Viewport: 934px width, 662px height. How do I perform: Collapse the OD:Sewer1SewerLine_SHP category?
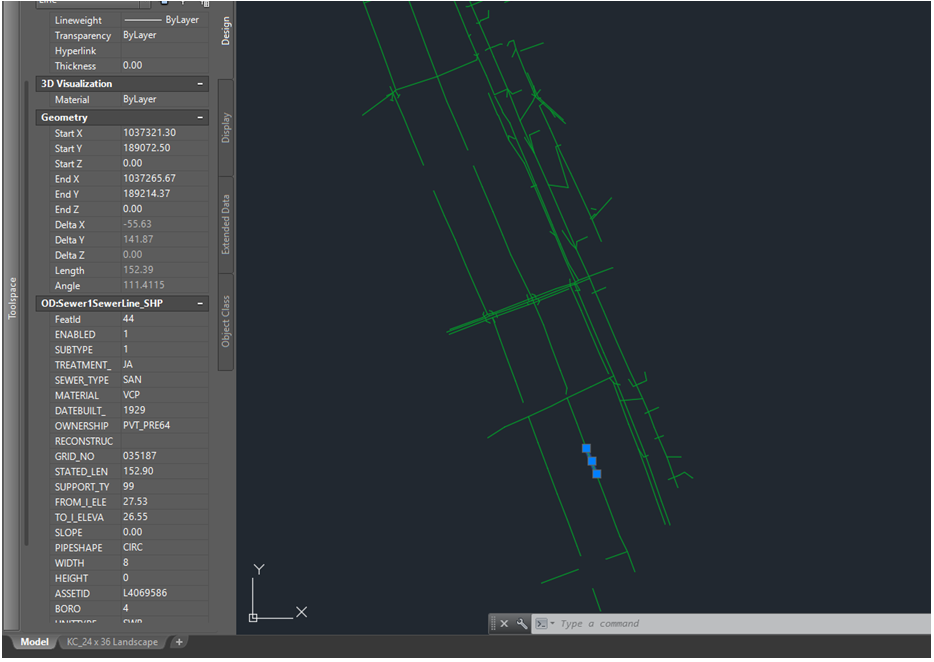pyautogui.click(x=200, y=303)
